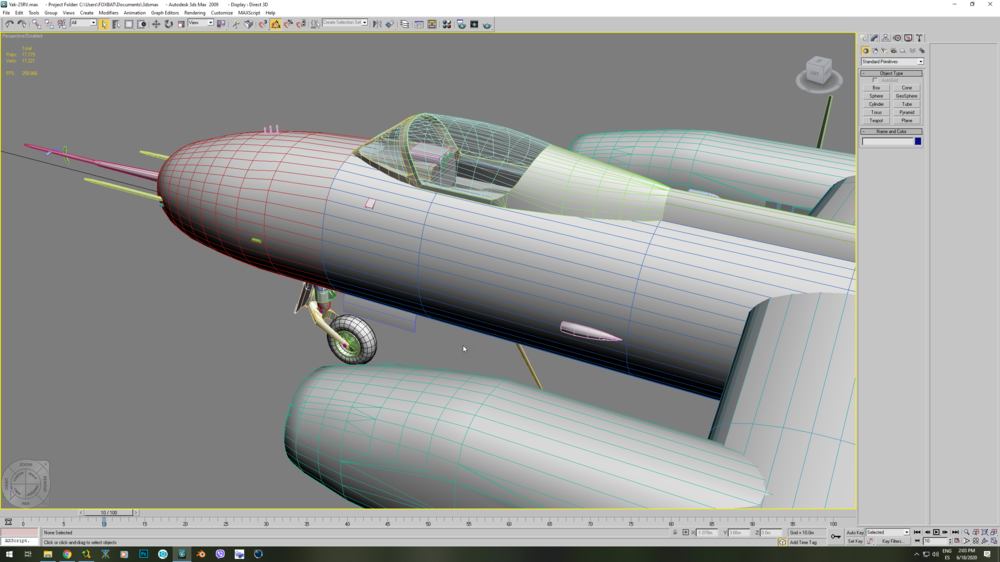
Task: Click the Teapot primitive button
Action: pos(876,121)
